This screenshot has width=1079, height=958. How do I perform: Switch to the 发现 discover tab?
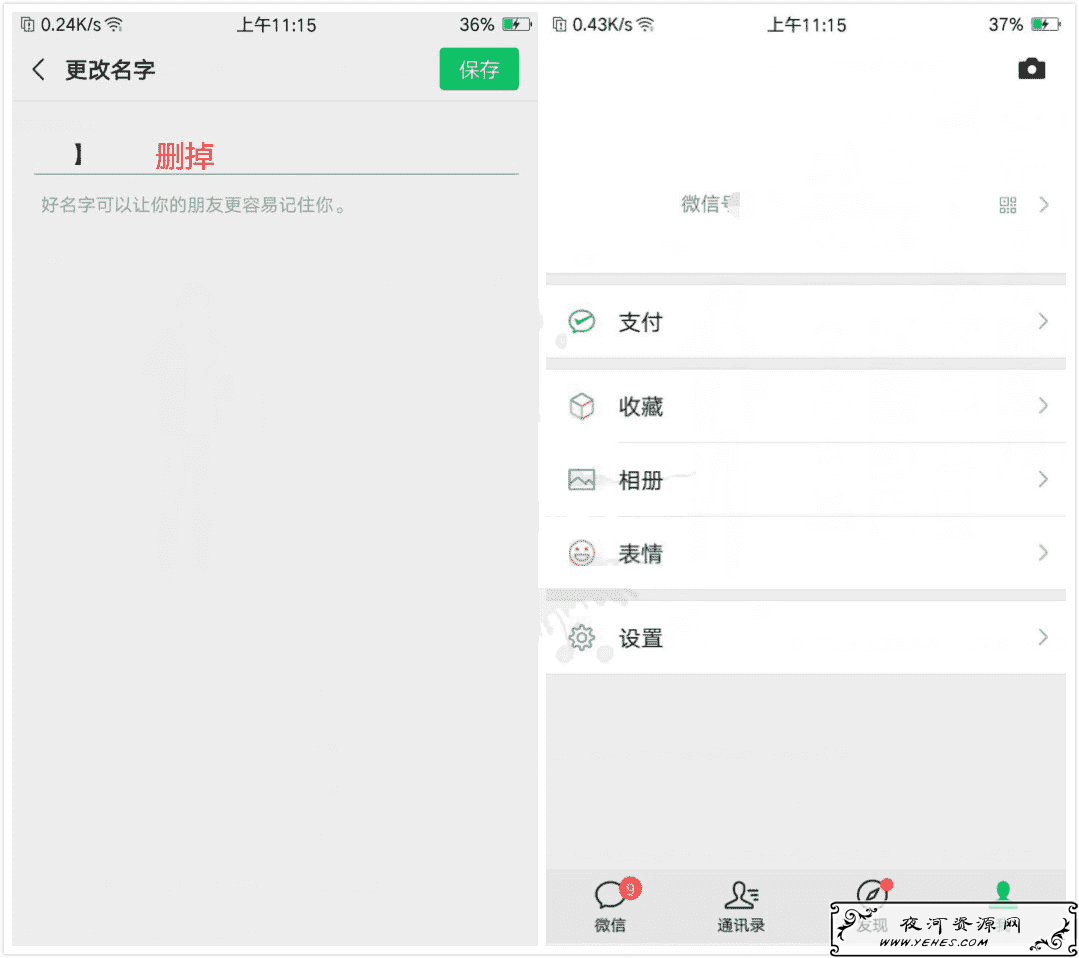pyautogui.click(x=872, y=906)
